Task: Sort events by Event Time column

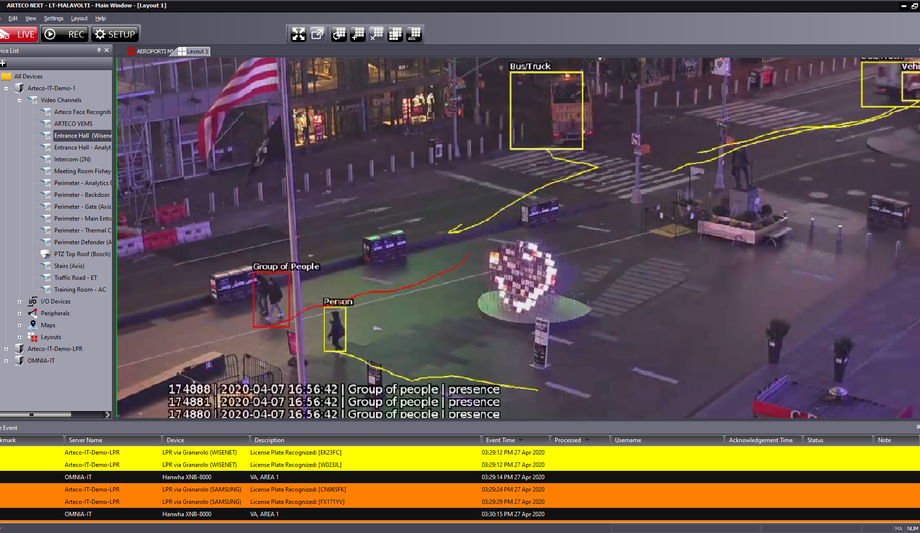Action: [515, 440]
